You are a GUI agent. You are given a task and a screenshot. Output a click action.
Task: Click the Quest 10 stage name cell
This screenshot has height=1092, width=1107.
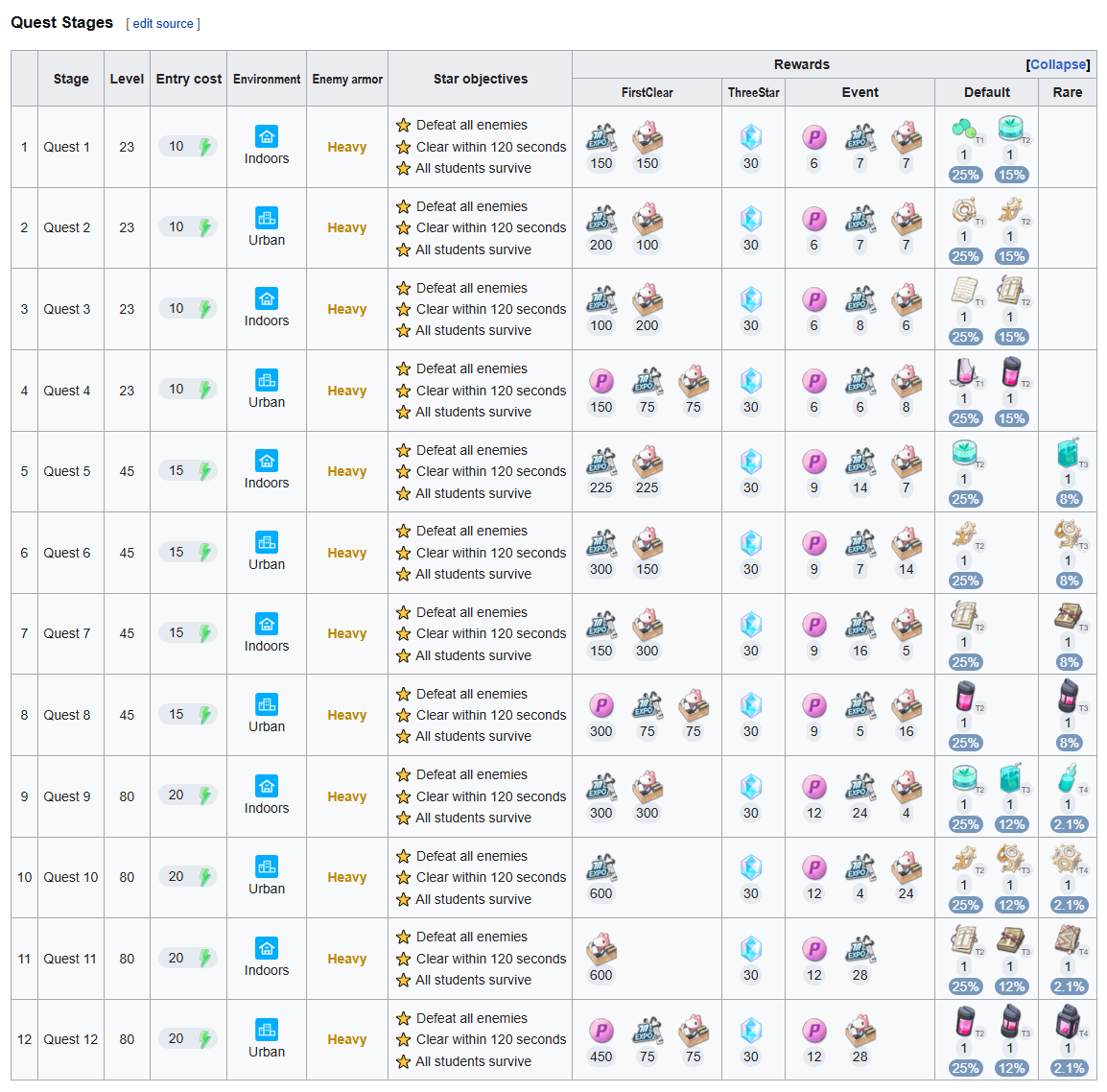point(71,877)
